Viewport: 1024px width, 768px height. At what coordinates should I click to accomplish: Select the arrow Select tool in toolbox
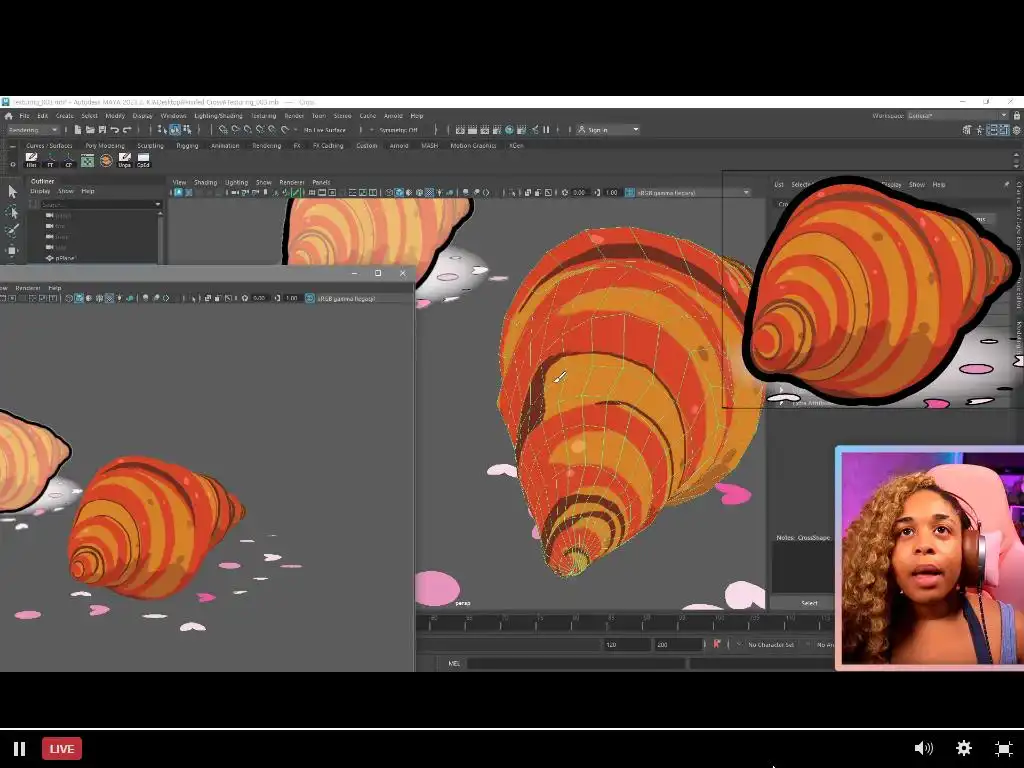tap(12, 191)
